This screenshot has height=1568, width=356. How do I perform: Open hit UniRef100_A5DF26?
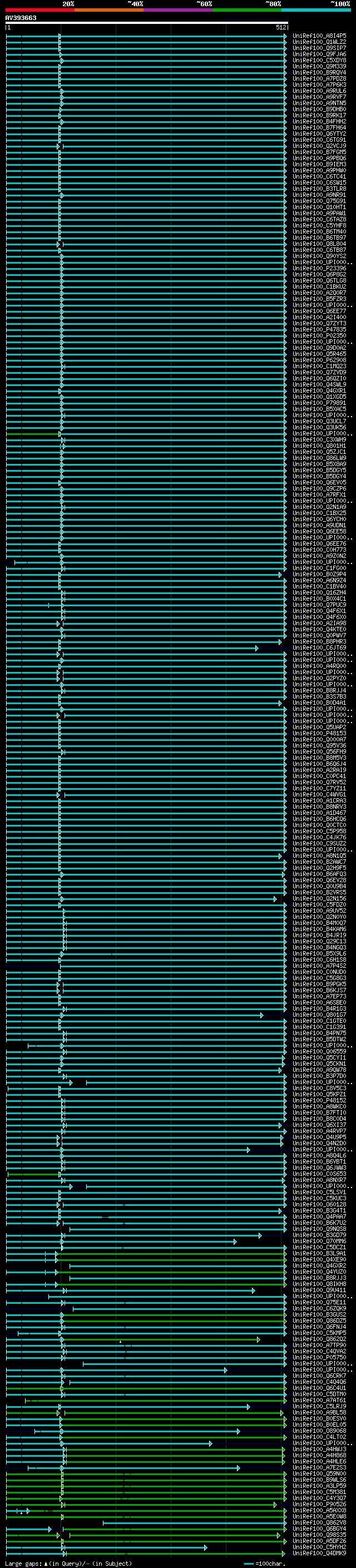[319, 1540]
